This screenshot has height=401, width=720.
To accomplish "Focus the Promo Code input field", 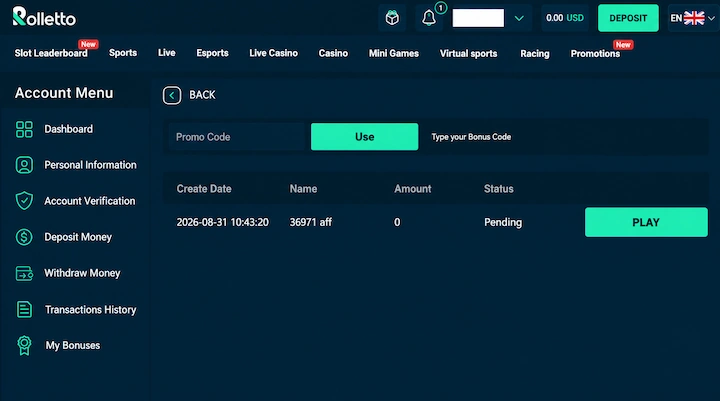I will tap(237, 137).
